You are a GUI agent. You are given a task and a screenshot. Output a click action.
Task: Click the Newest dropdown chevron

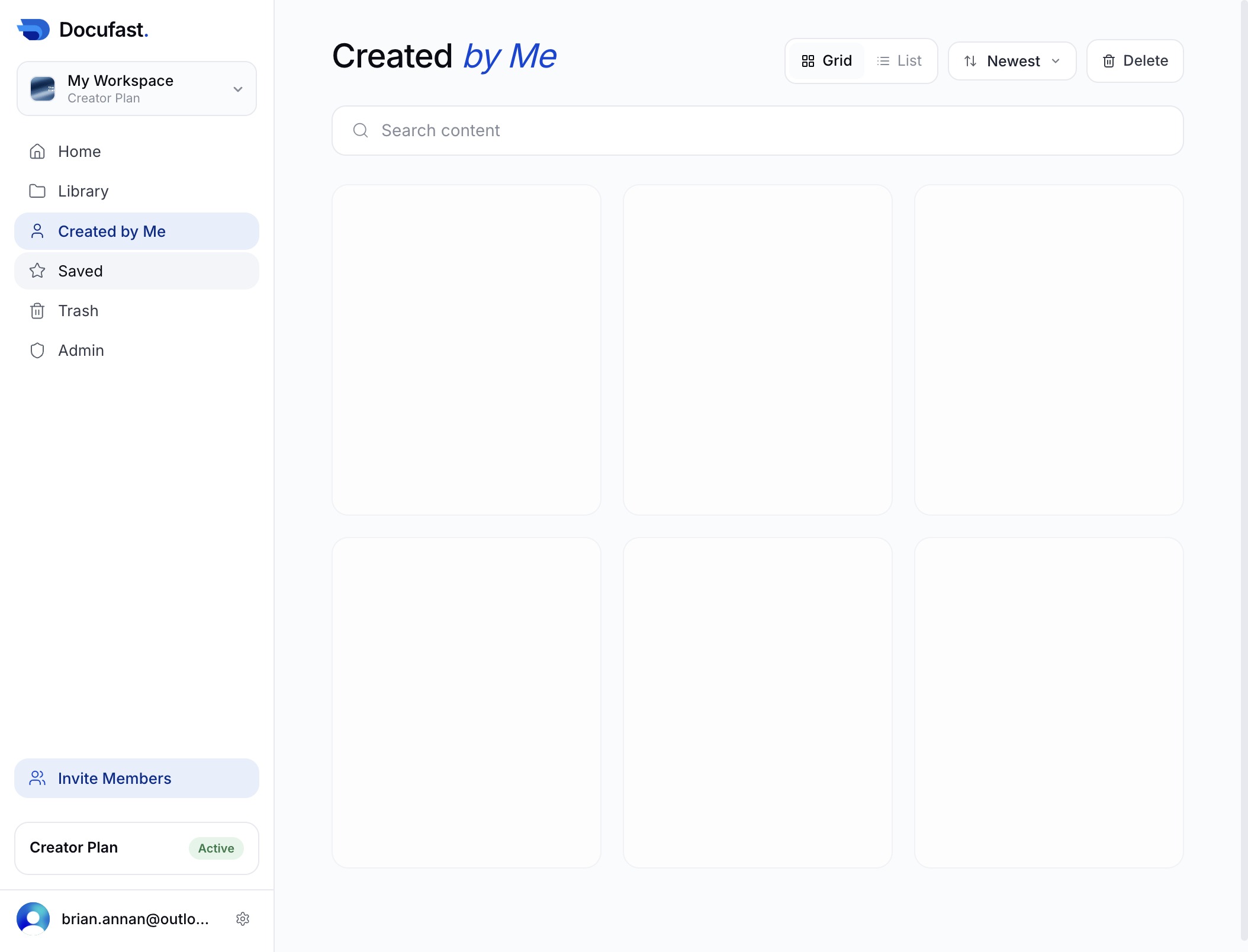point(1056,61)
